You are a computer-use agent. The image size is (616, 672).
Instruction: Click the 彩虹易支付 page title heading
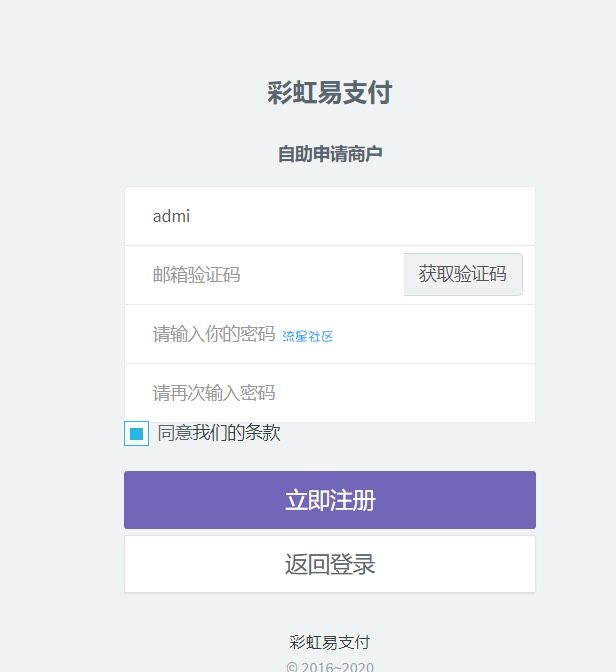tap(330, 93)
